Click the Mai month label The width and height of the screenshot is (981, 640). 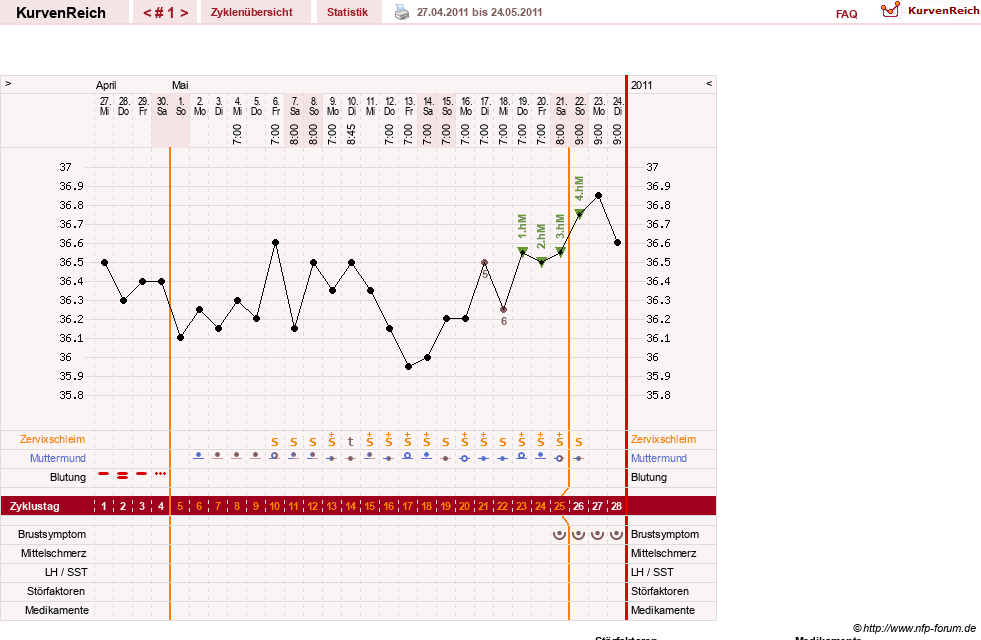click(x=180, y=85)
